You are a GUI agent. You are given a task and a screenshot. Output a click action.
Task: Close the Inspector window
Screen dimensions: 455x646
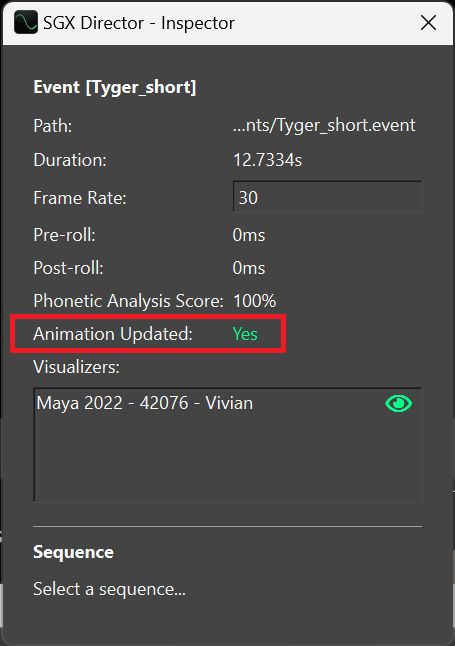429,23
